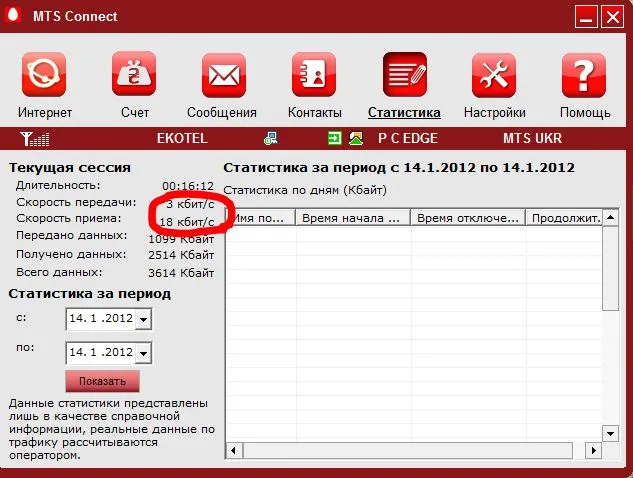Click the '3614 Кбайт' total data value
Viewport: 633px width, 478px height.
click(x=181, y=273)
